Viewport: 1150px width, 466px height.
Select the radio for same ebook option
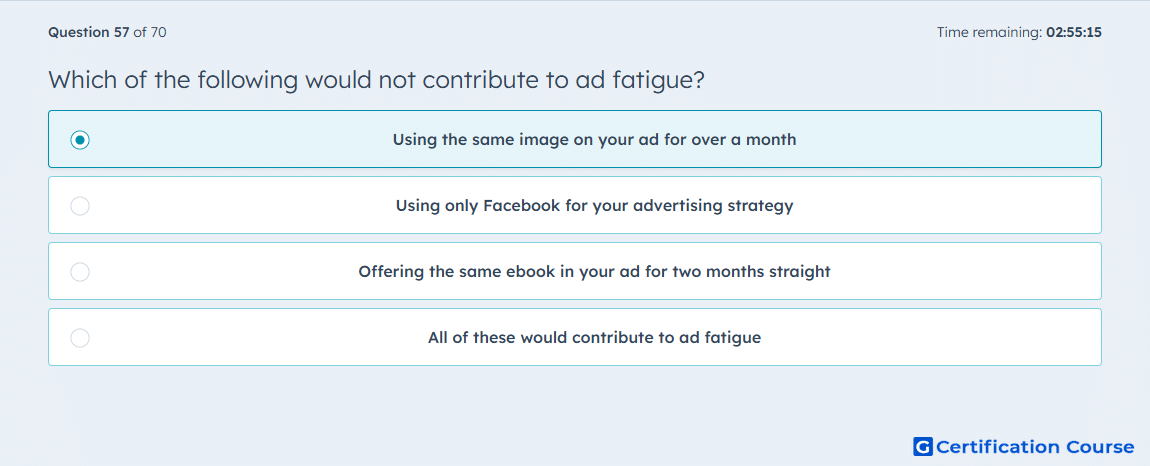click(80, 272)
